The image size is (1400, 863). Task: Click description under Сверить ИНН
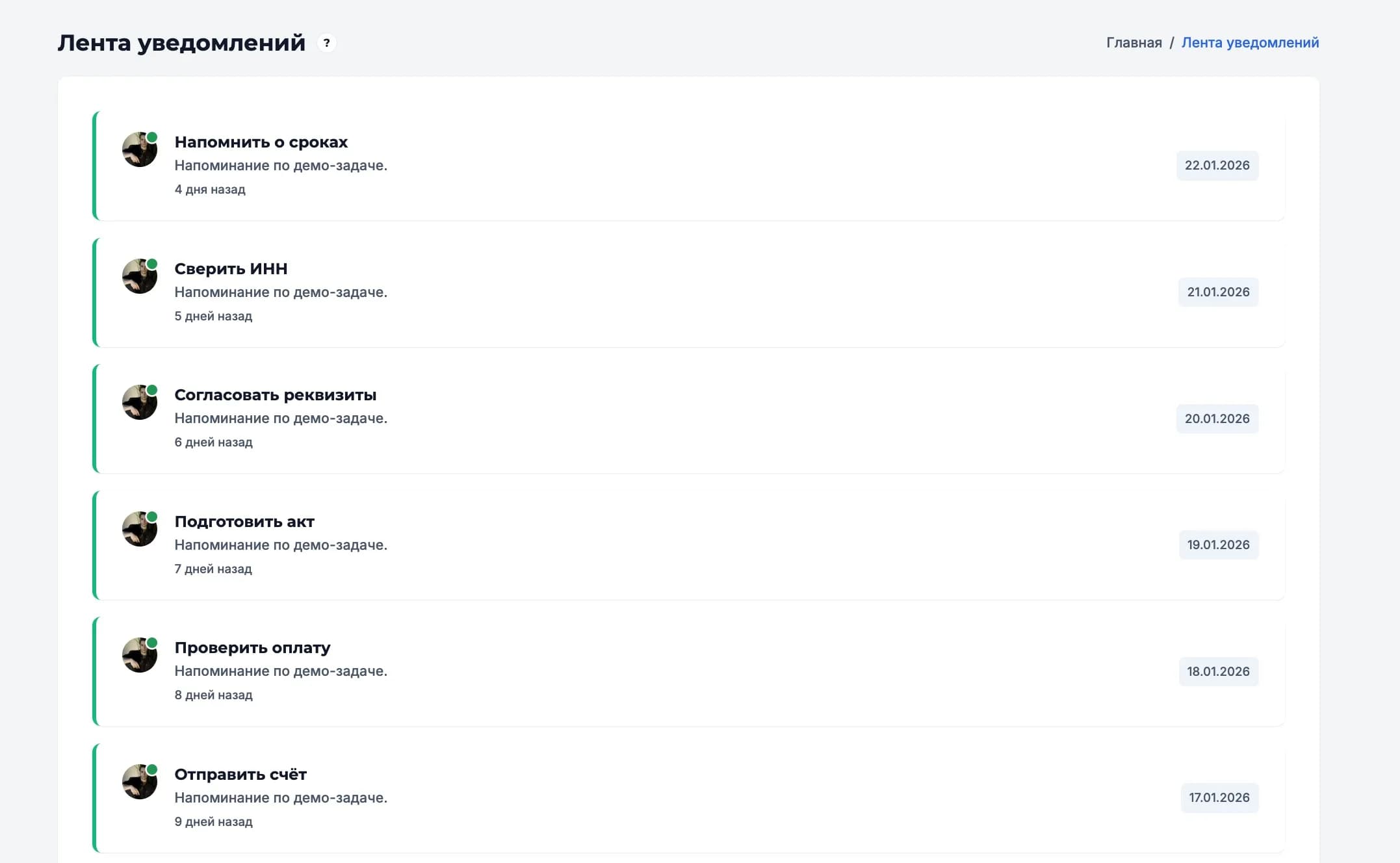pyautogui.click(x=281, y=292)
